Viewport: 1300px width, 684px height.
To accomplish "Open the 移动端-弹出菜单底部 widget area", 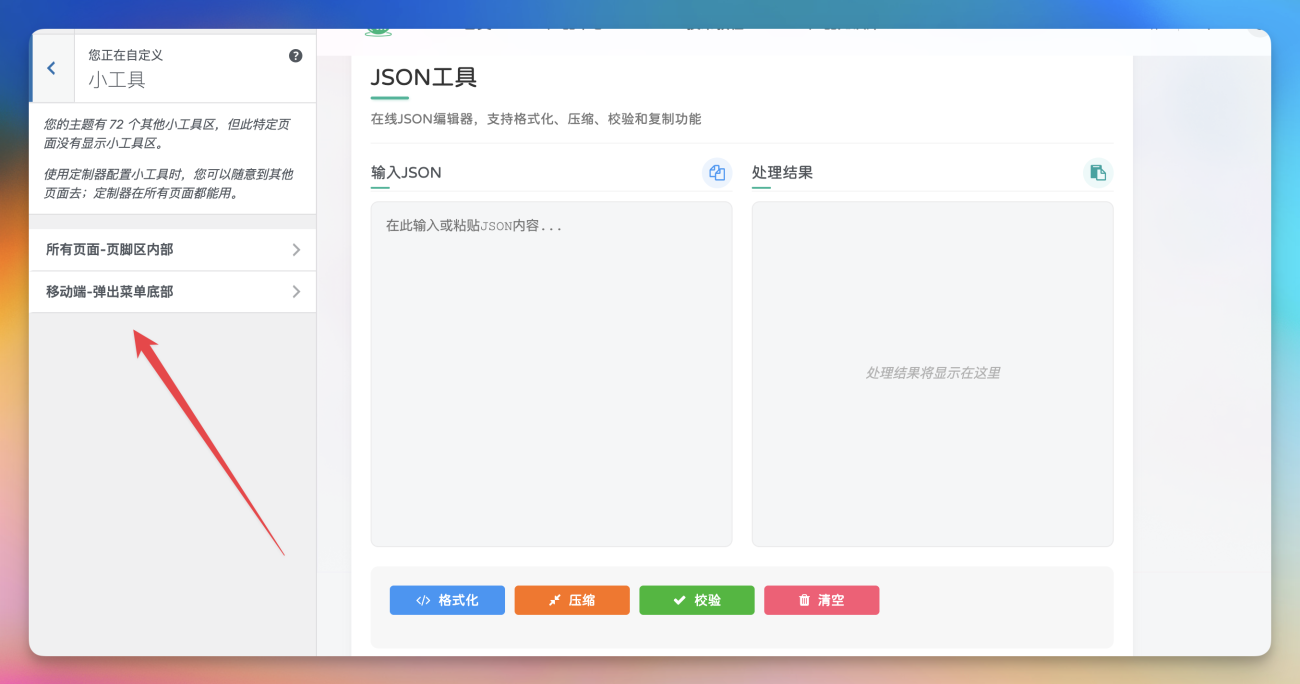I will (110, 292).
